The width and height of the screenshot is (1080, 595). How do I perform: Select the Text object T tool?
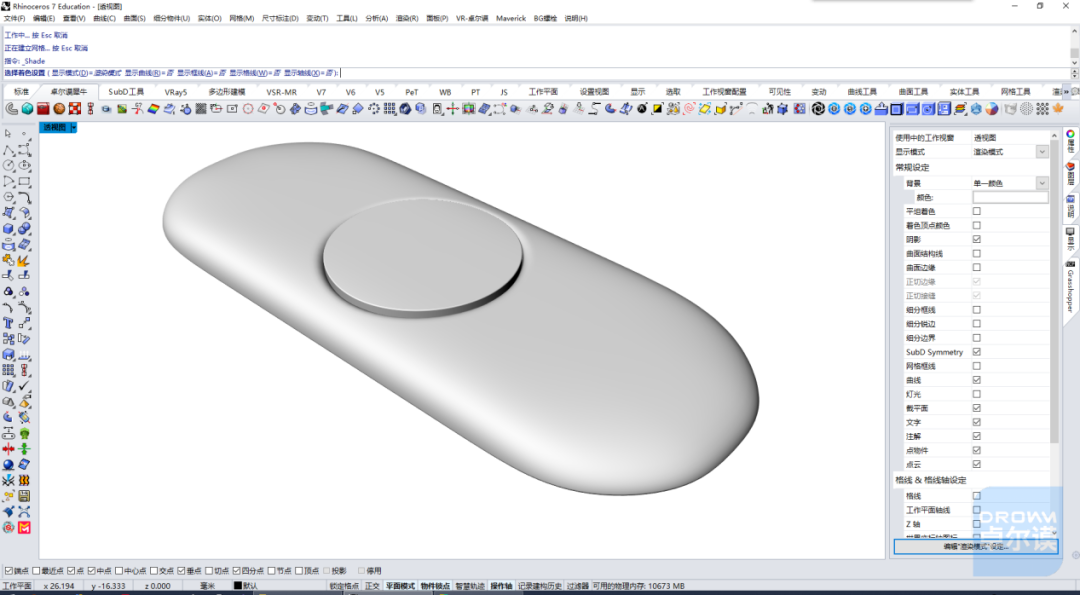[x=8, y=322]
